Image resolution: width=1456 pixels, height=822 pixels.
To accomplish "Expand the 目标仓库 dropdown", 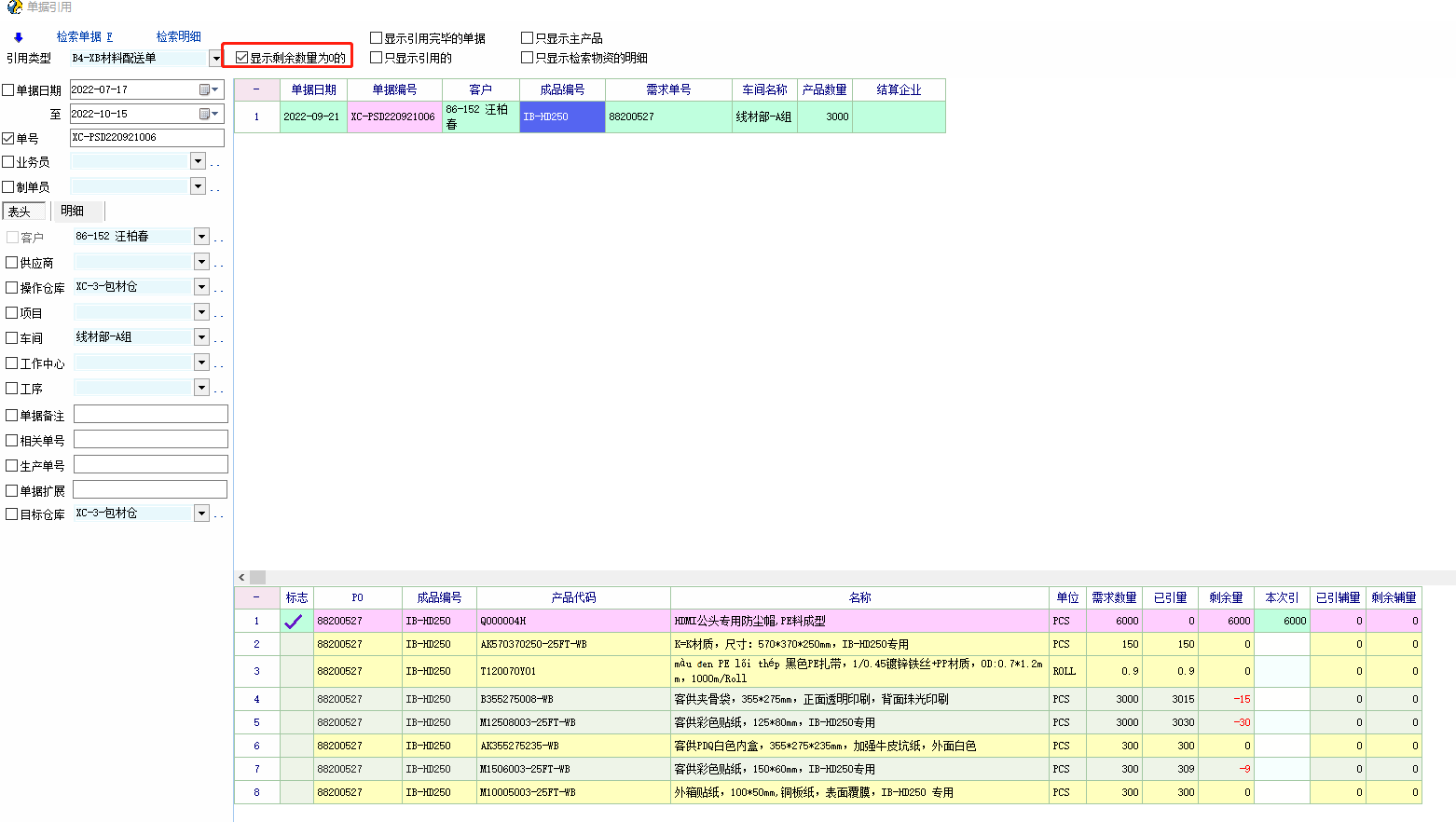I will pos(201,514).
